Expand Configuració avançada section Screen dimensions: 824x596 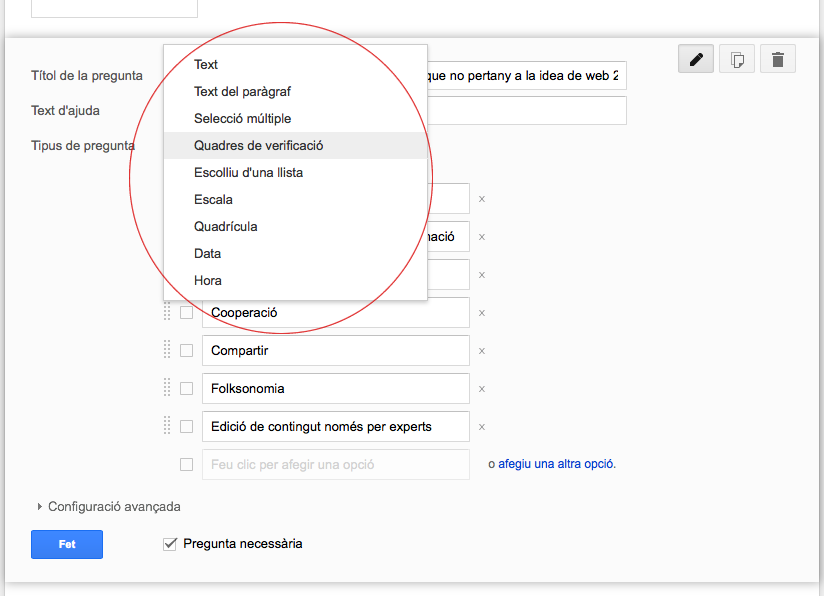[x=108, y=507]
